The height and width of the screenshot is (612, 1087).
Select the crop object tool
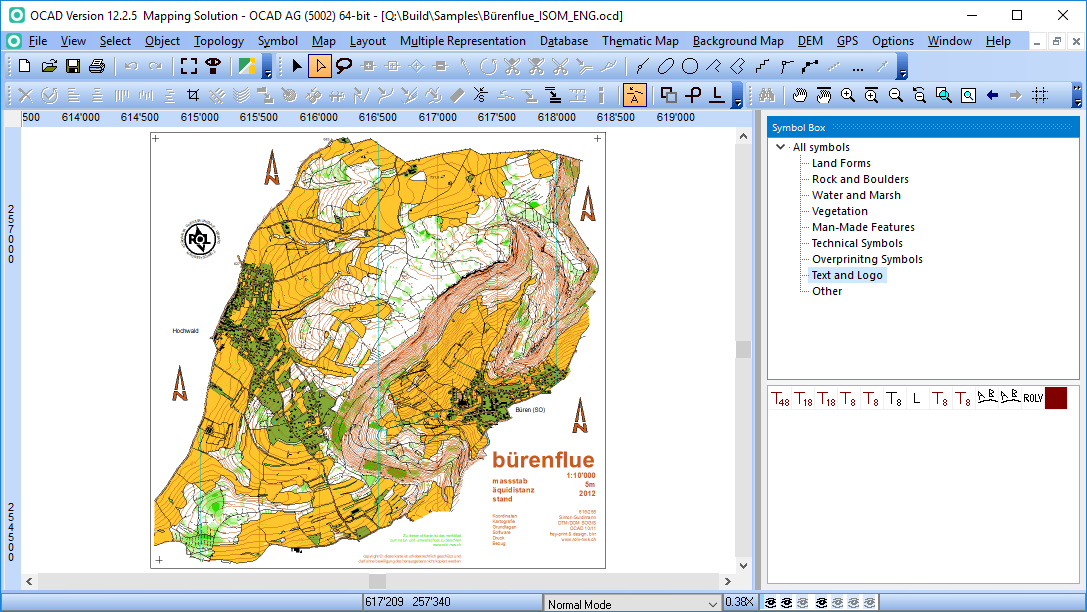[x=193, y=96]
